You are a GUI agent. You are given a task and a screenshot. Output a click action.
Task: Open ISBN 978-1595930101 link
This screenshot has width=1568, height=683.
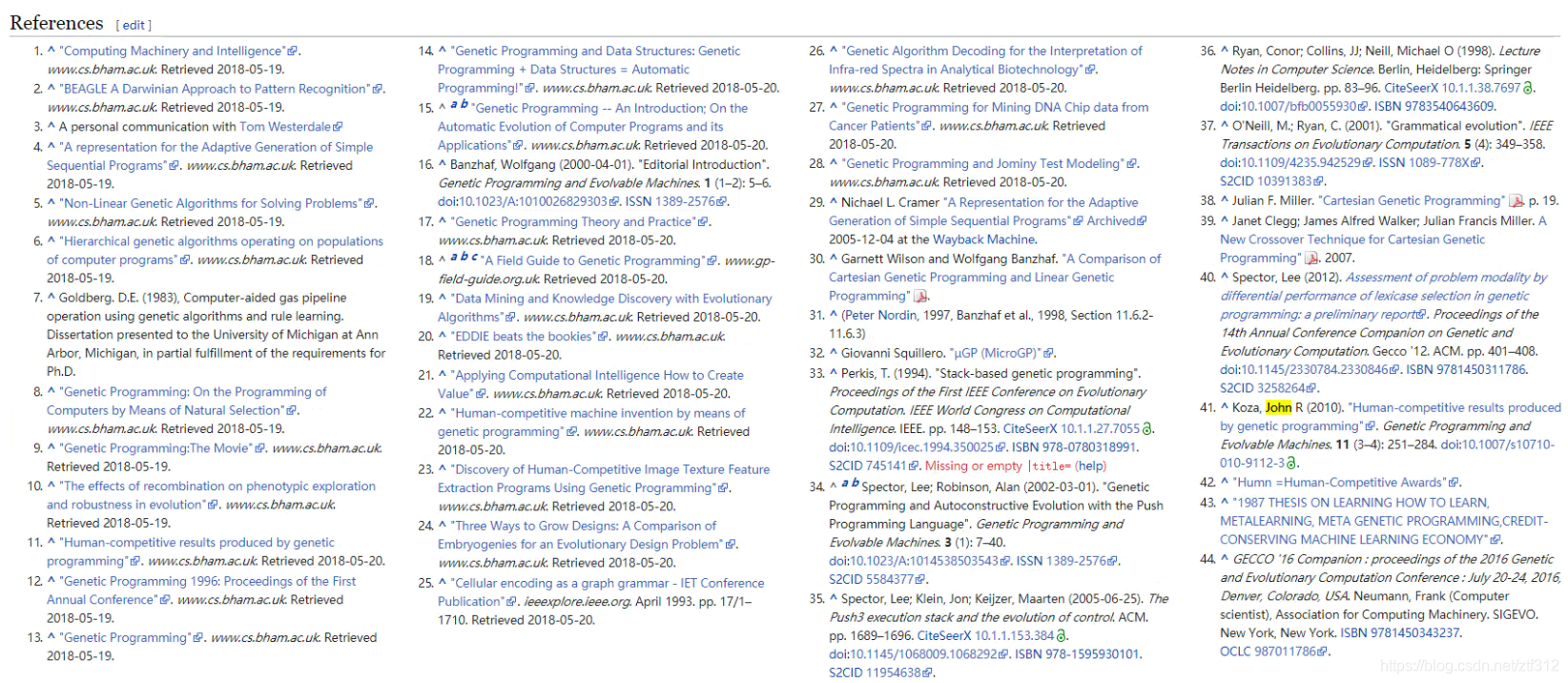tap(1078, 655)
